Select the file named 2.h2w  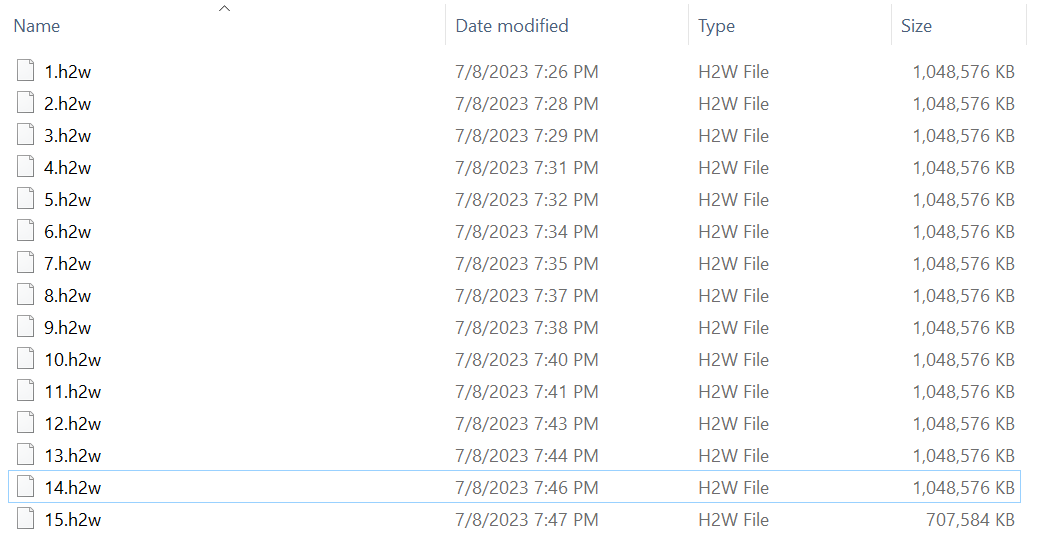point(68,104)
